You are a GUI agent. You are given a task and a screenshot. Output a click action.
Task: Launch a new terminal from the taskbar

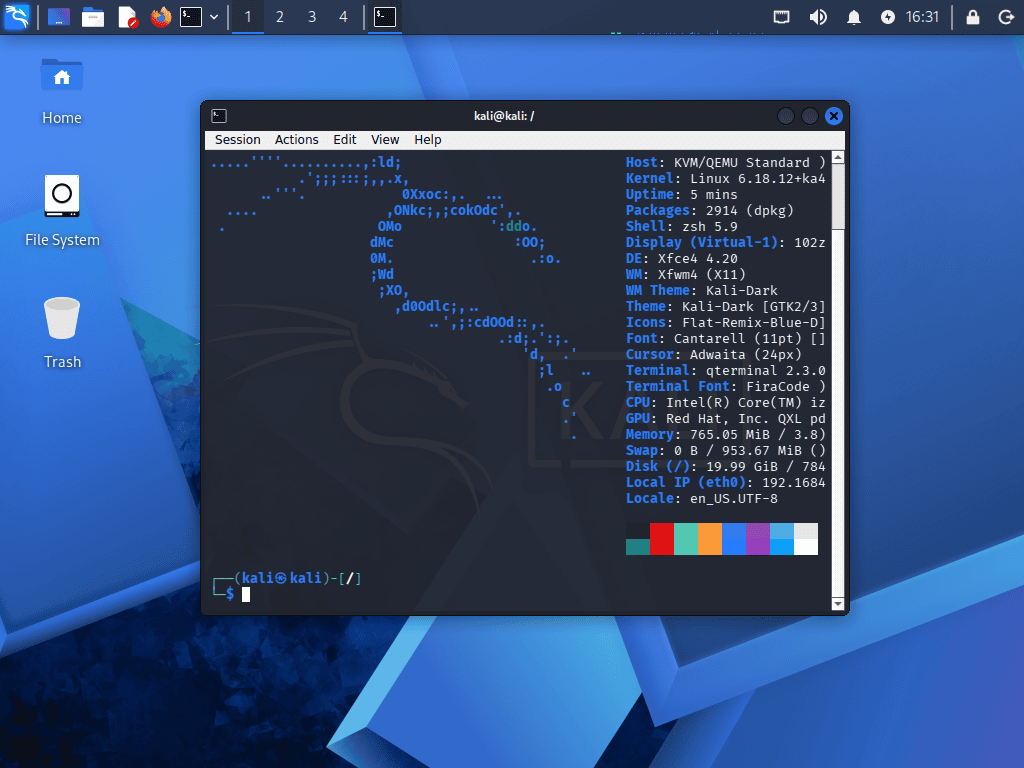click(x=191, y=17)
